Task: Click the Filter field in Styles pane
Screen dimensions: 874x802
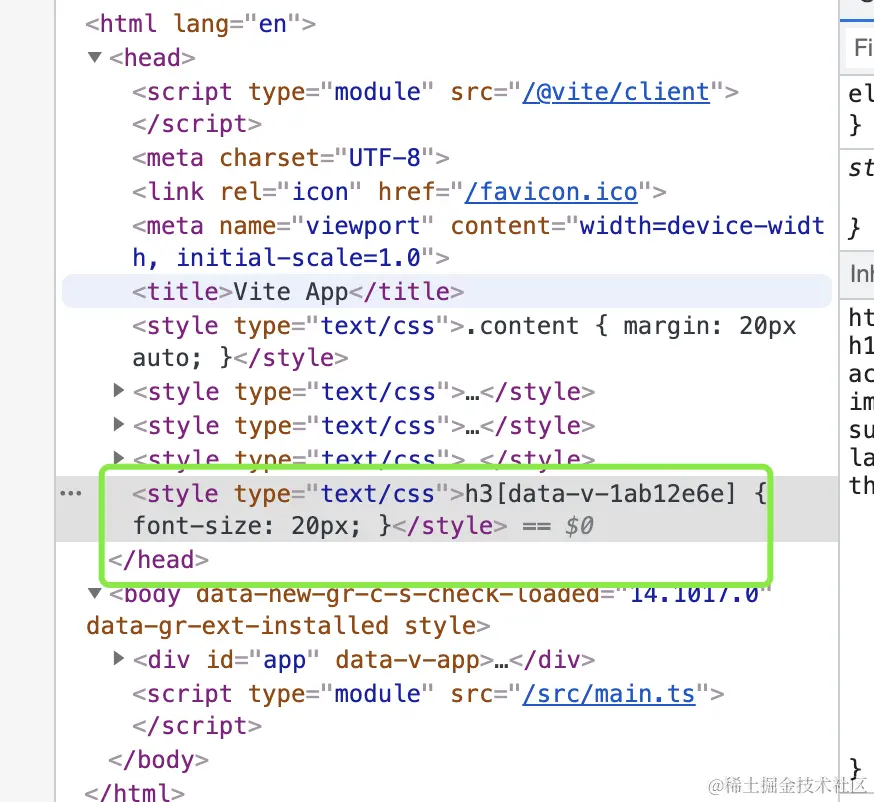Action: [860, 48]
